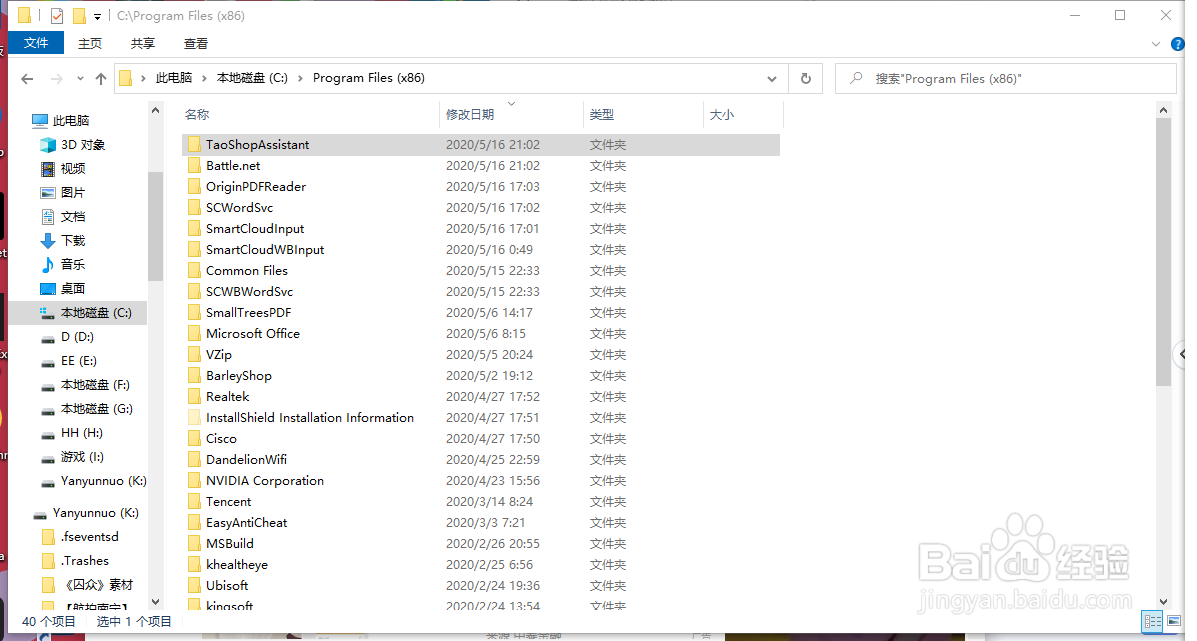Switch to details view layout icon

click(x=1153, y=621)
